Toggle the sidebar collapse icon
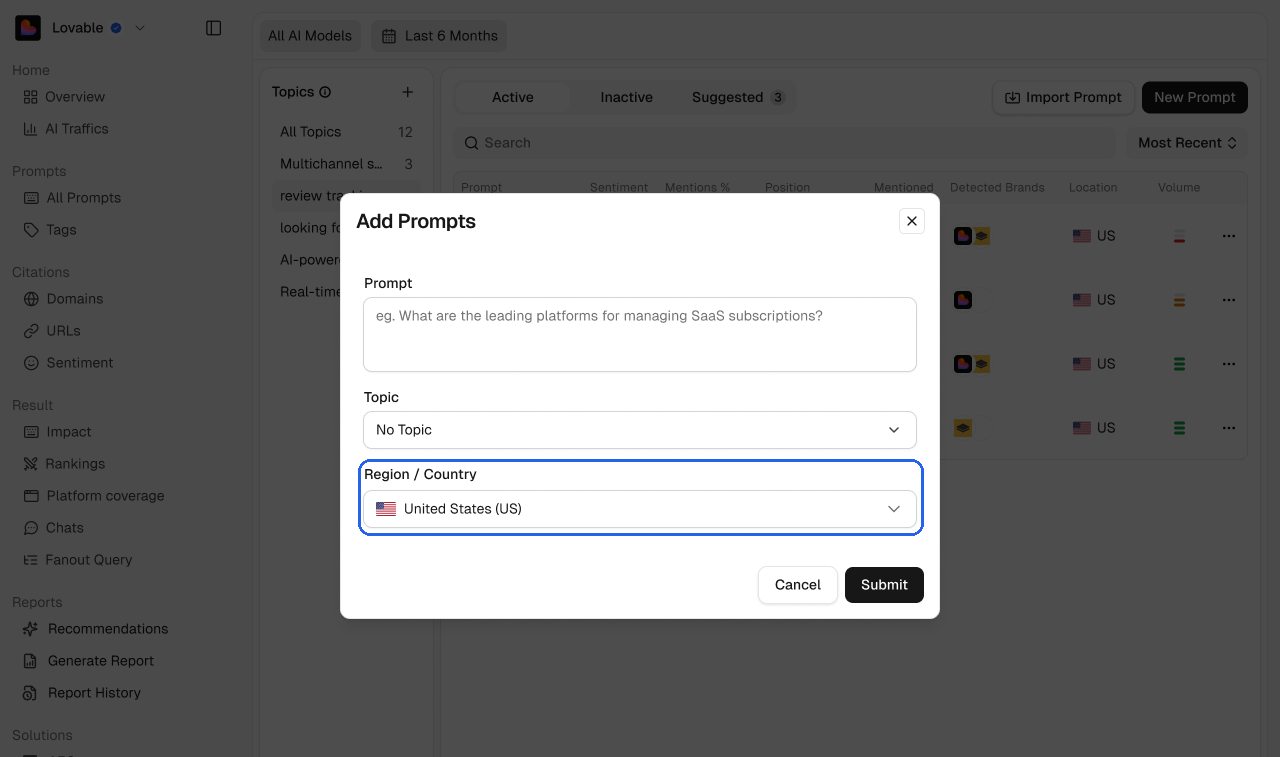The width and height of the screenshot is (1280, 757). pos(213,28)
